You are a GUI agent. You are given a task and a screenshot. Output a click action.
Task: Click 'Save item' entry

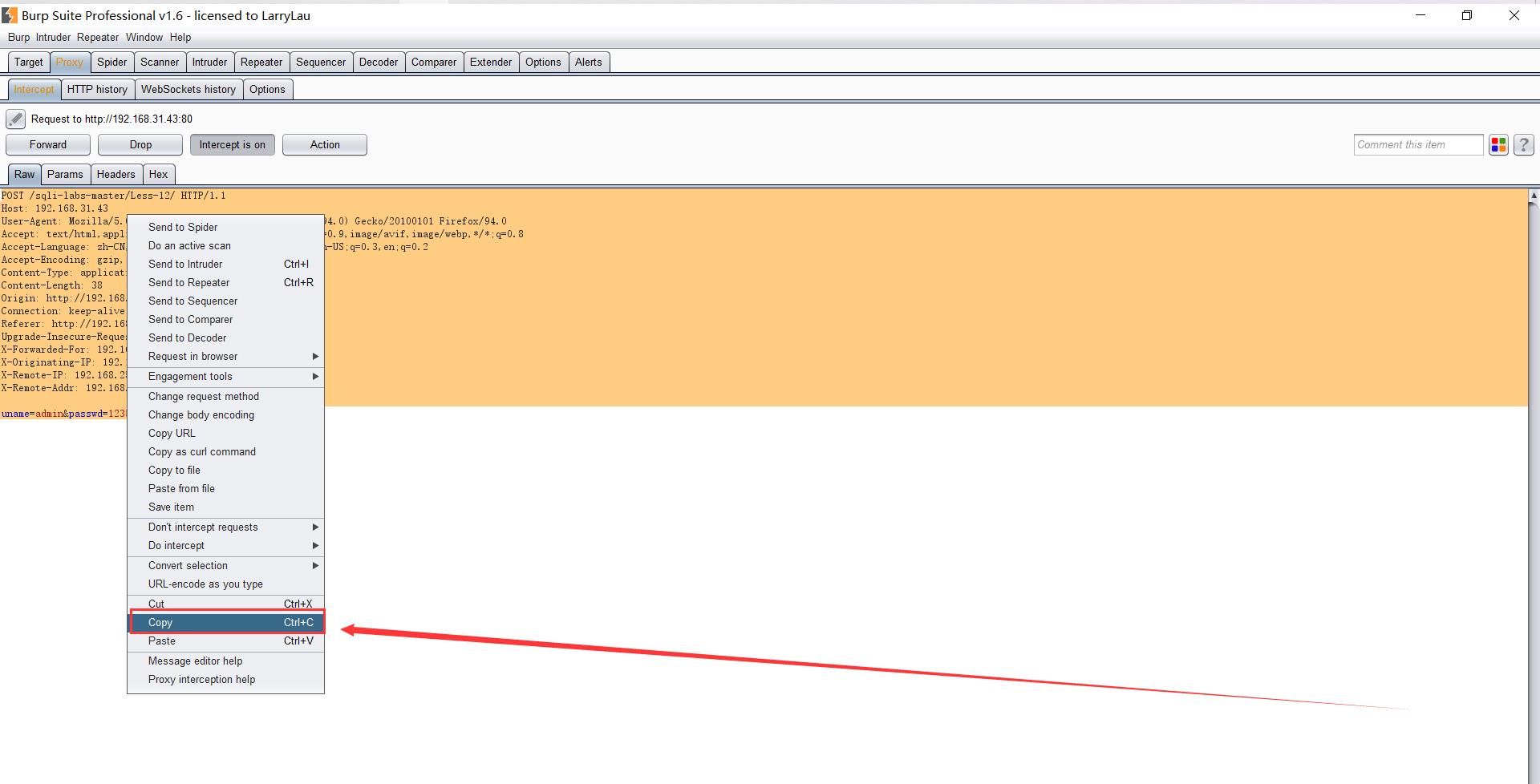coord(225,507)
